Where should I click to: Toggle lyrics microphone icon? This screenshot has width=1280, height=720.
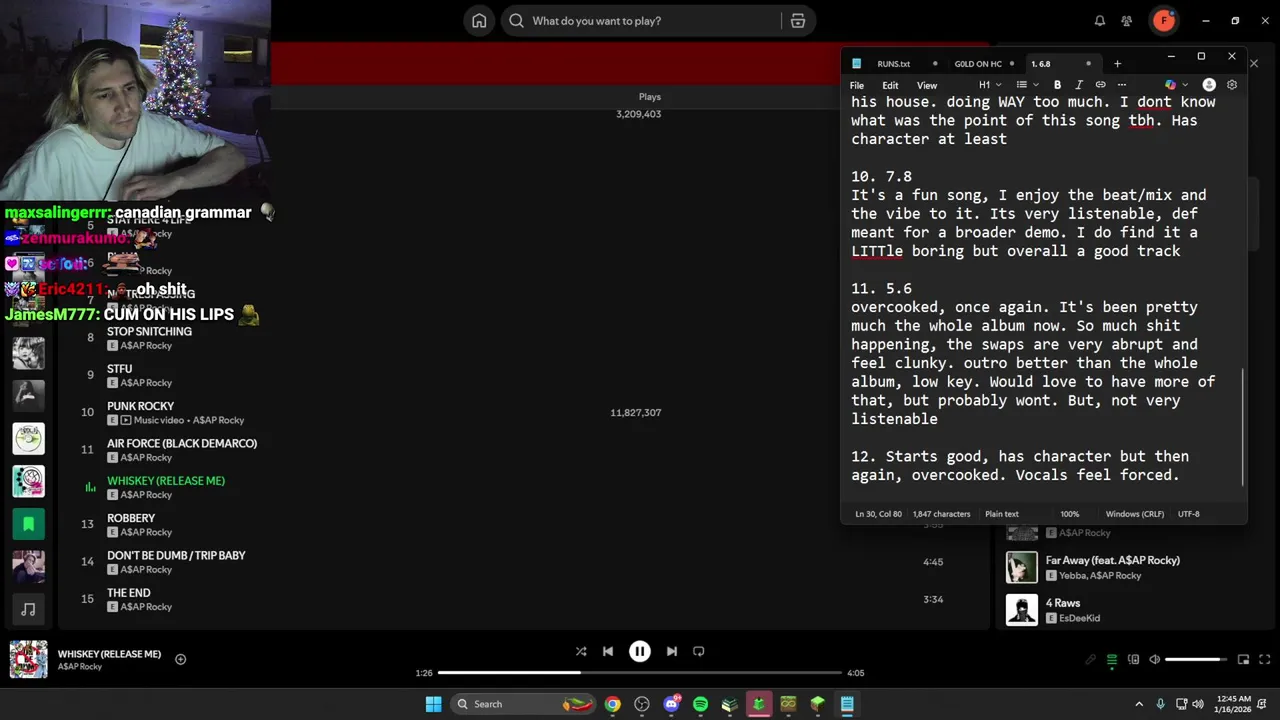point(1091,660)
